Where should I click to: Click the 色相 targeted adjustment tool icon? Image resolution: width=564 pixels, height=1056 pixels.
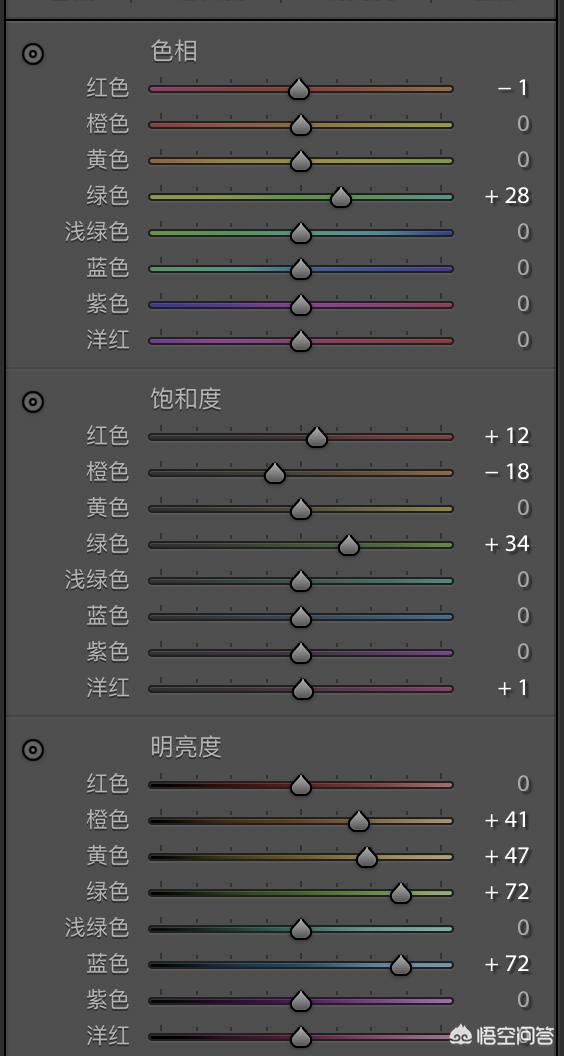coord(32,54)
